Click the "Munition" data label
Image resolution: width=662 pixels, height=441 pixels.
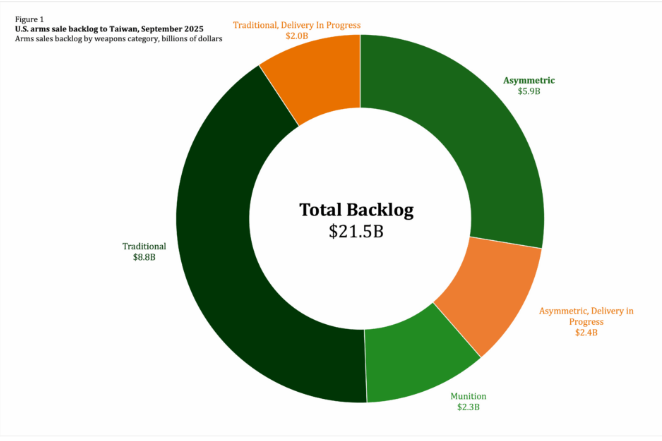(x=469, y=396)
